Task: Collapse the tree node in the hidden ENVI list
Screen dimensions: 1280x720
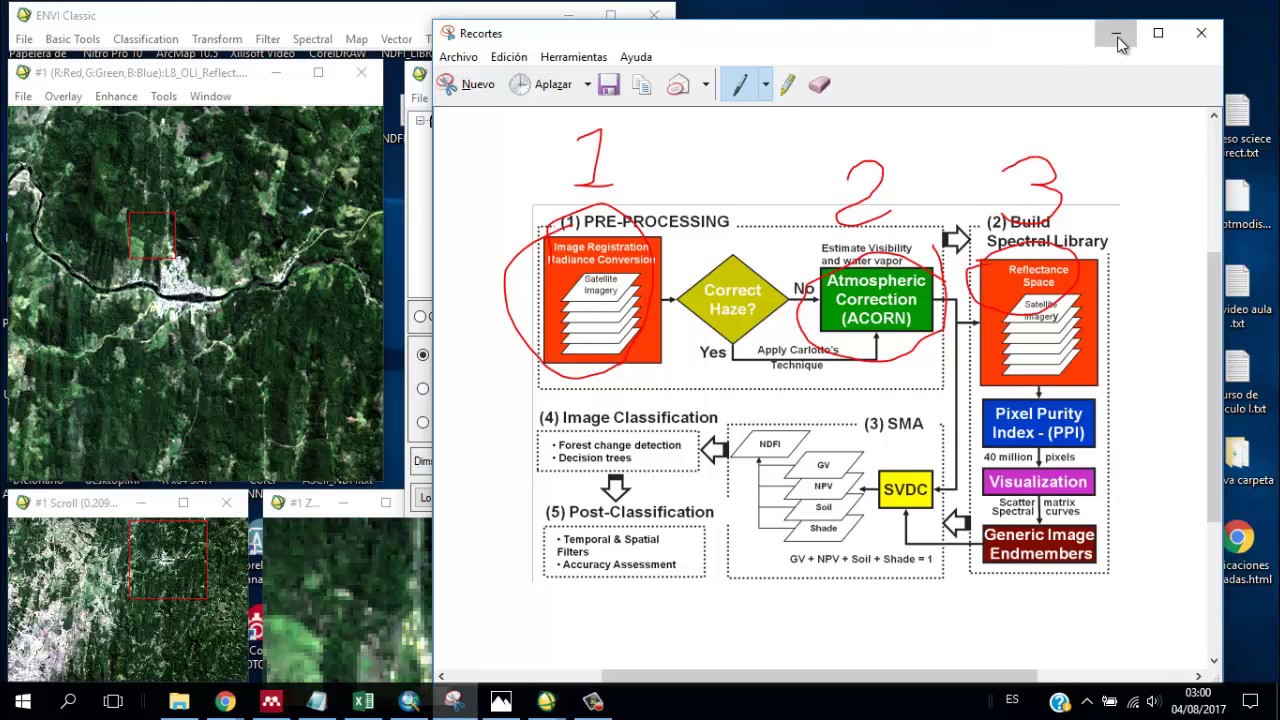Action: tap(420, 121)
